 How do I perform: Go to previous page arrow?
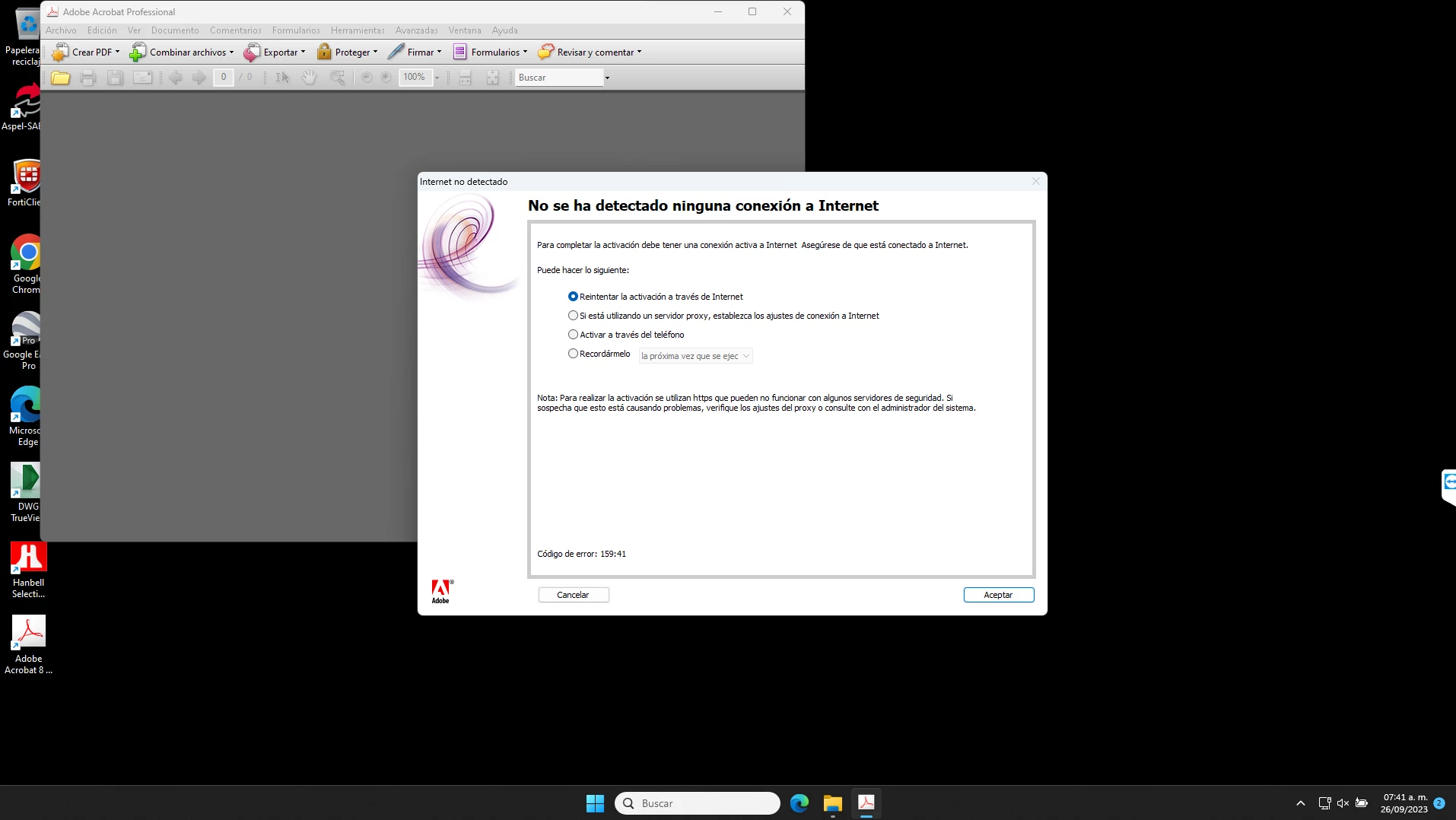(x=176, y=78)
